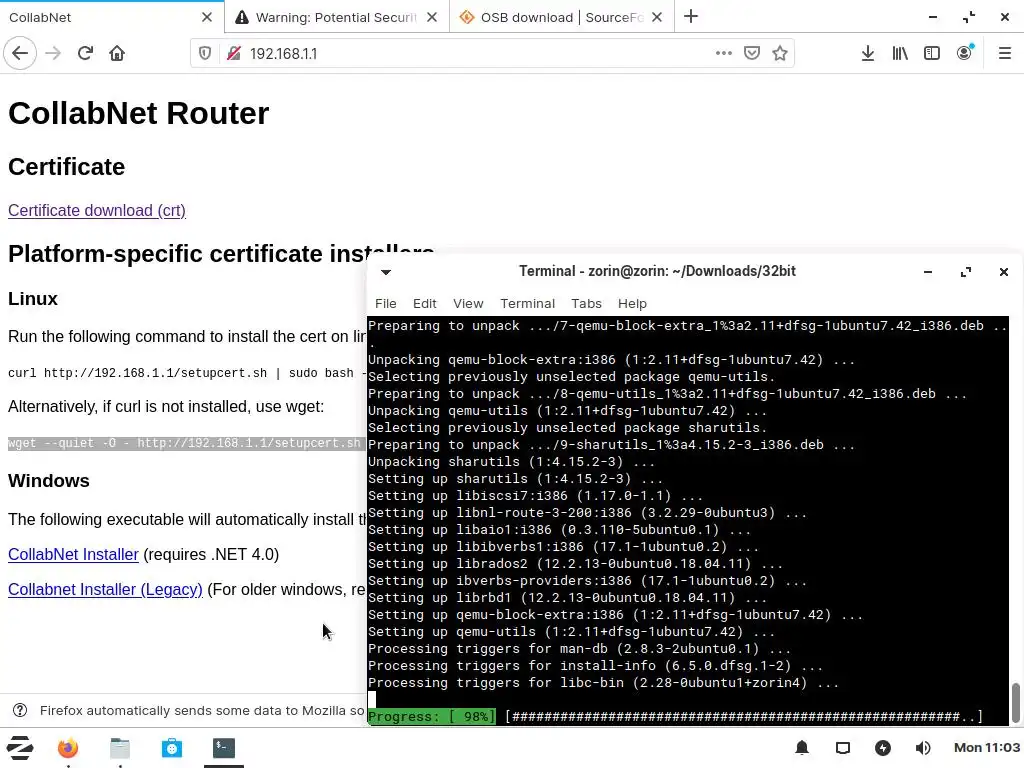
Task: Open the Terminal menu in menubar
Action: click(528, 304)
